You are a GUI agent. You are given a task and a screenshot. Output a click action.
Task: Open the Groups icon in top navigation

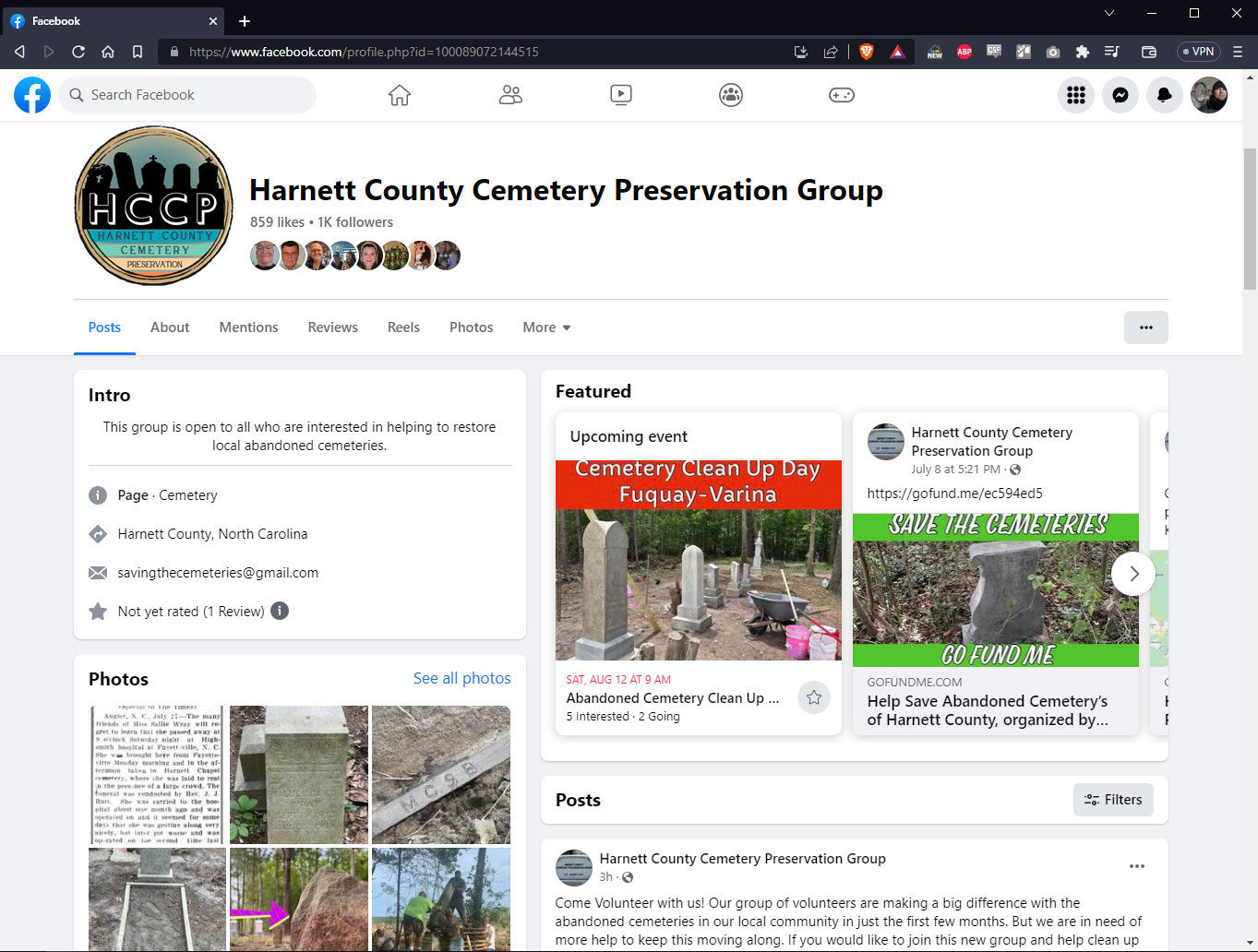(x=731, y=95)
